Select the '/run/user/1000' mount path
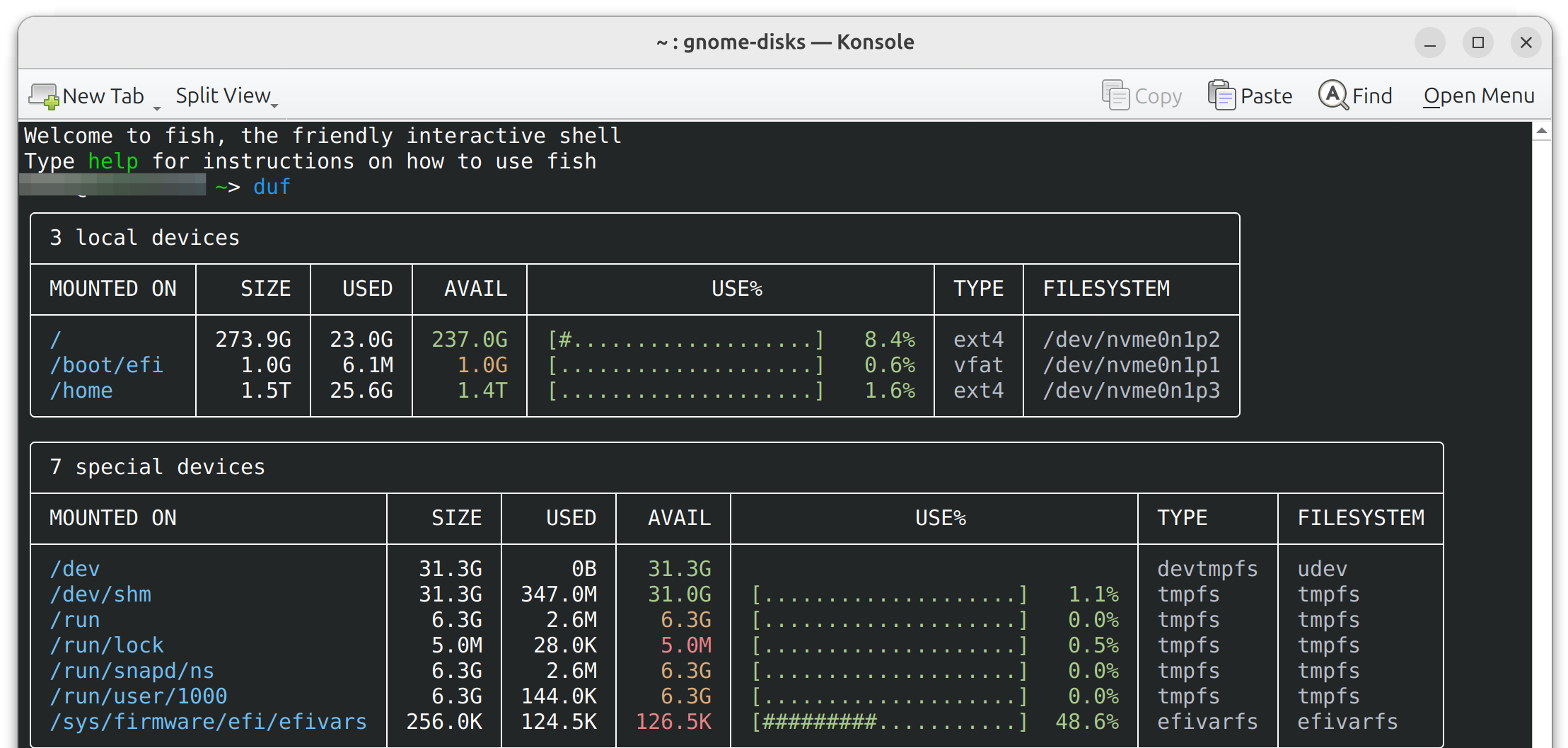1568x748 pixels. point(139,696)
